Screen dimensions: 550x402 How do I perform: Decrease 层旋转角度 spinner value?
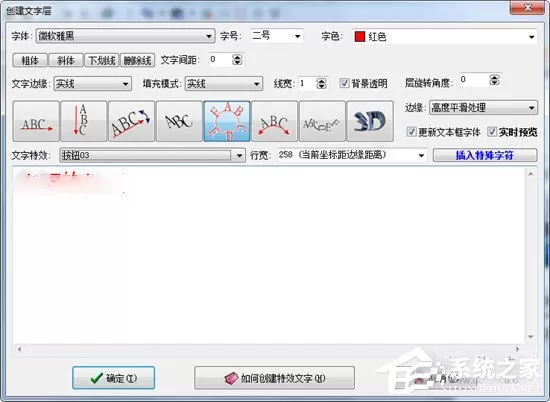[494, 83]
